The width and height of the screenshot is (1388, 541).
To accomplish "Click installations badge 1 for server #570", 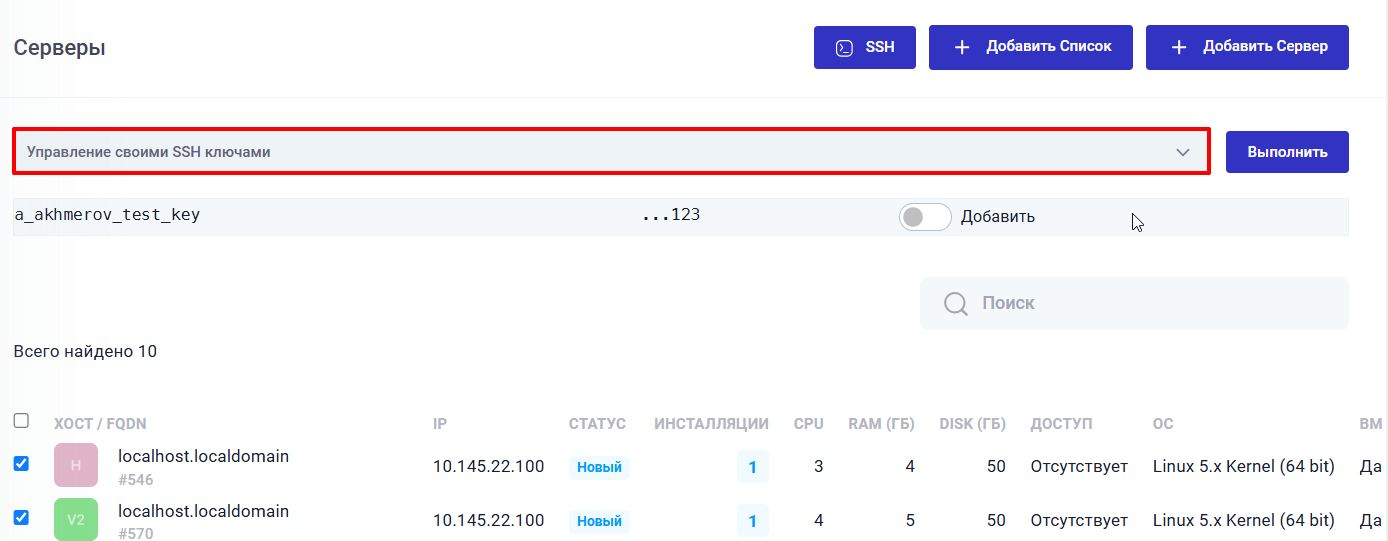I will (x=753, y=521).
